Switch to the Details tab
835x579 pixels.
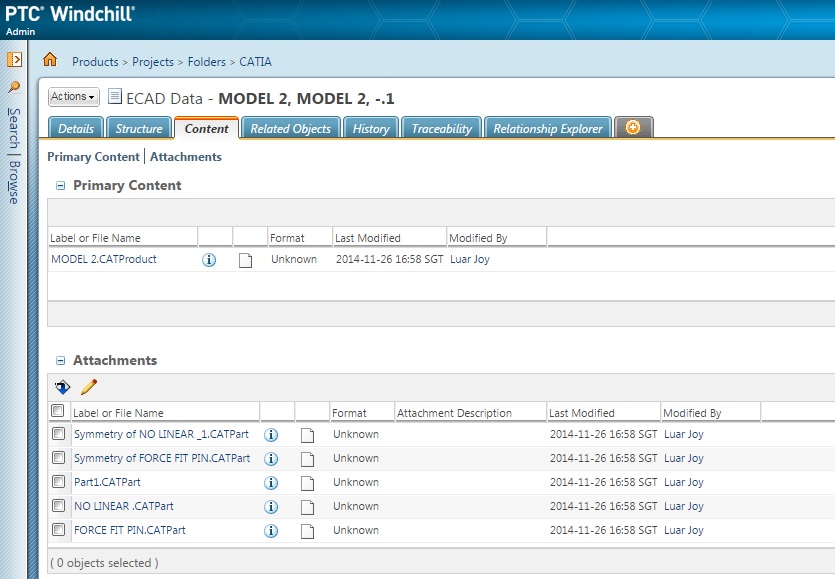[x=76, y=128]
